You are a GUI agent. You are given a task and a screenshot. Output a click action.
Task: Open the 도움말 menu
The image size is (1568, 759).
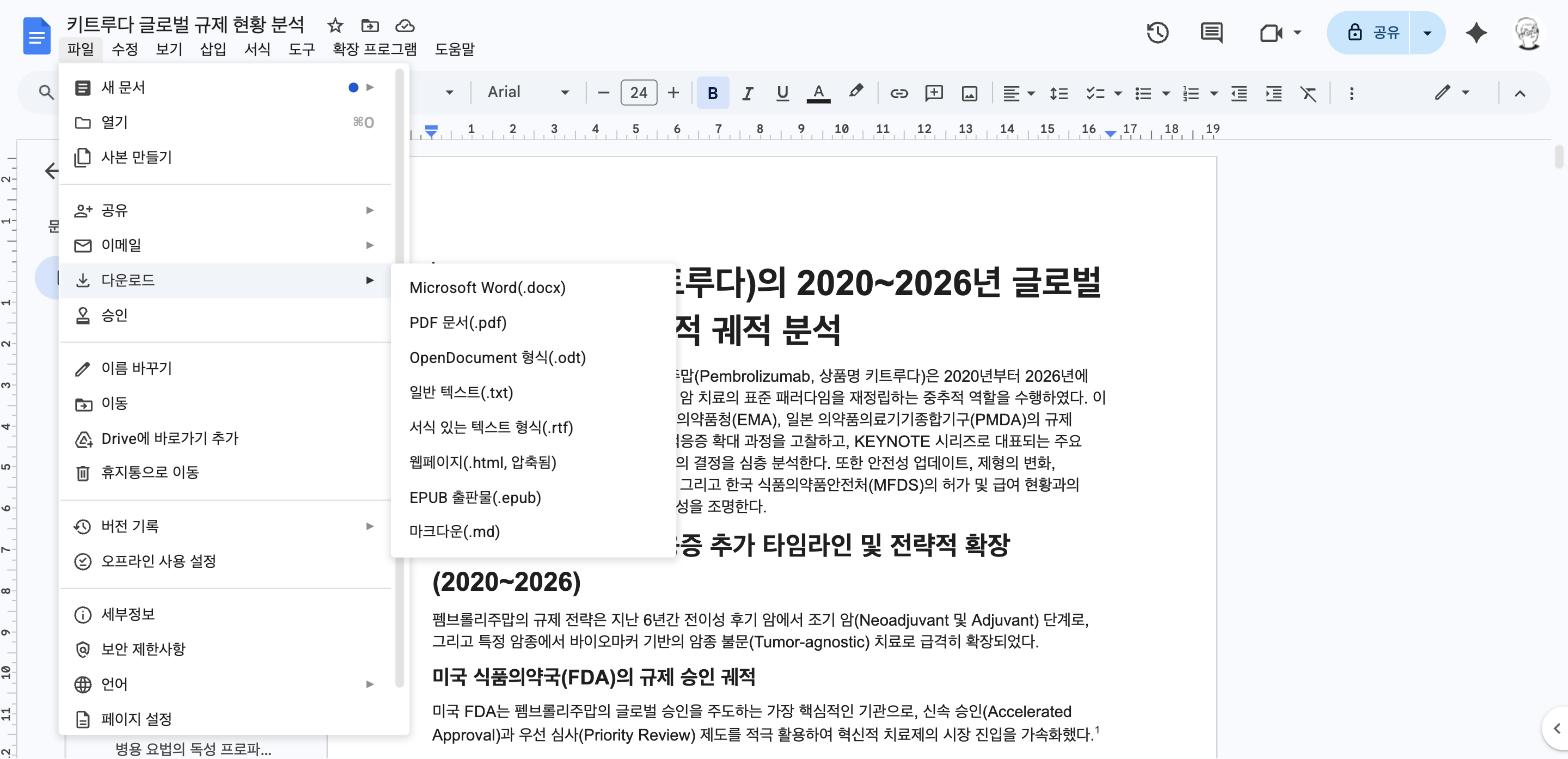[455, 49]
